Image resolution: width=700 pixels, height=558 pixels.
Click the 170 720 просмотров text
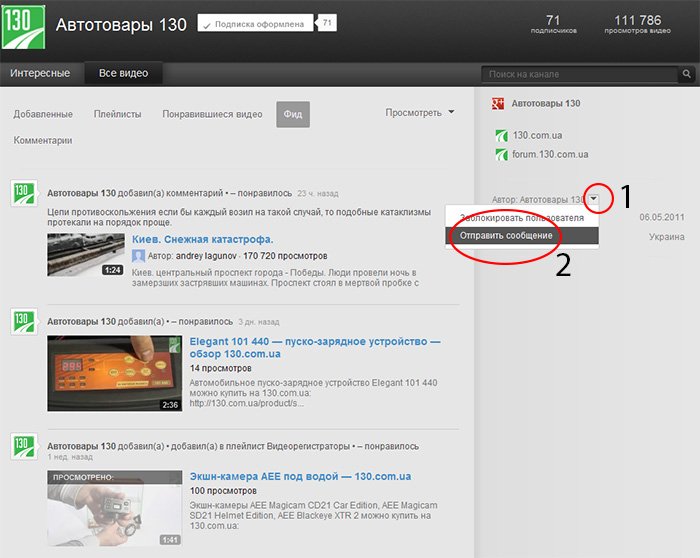(285, 256)
